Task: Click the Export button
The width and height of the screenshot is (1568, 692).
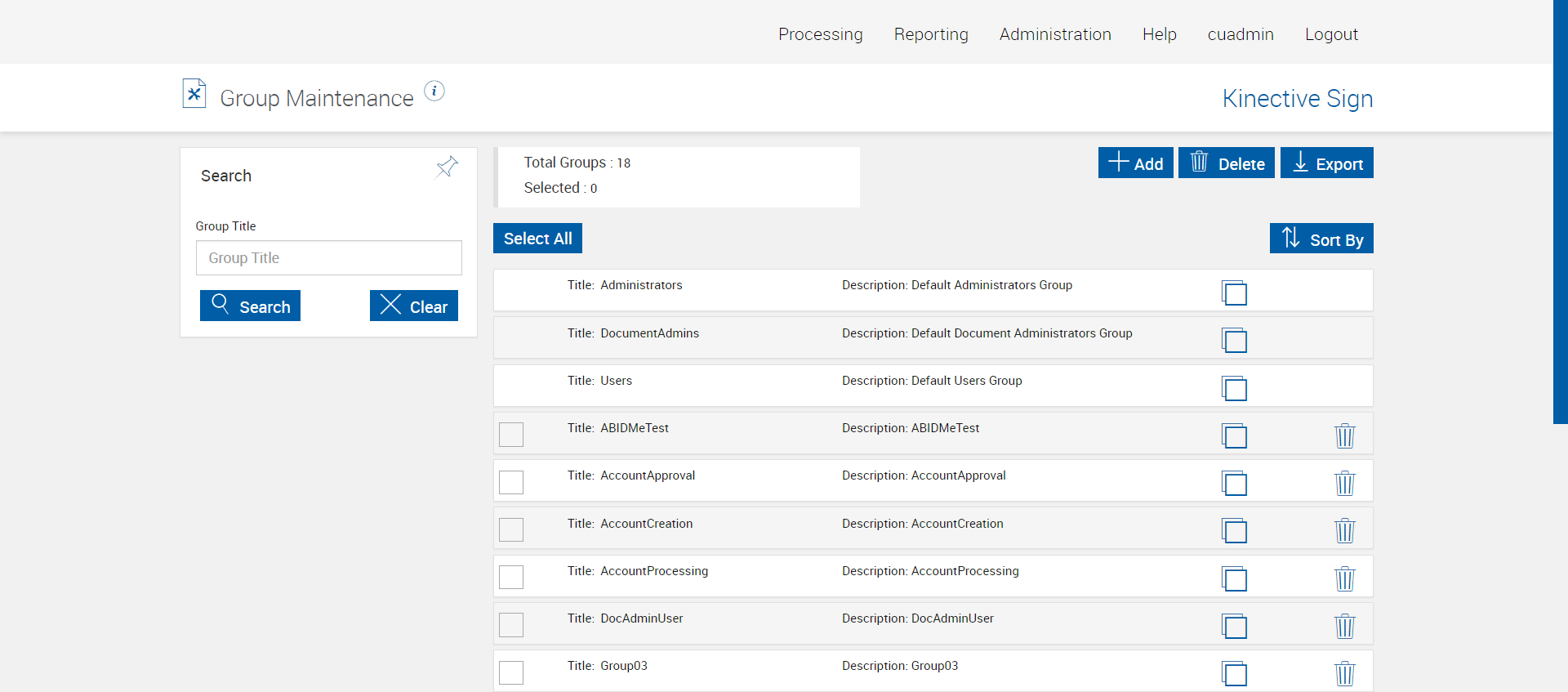Action: pyautogui.click(x=1326, y=163)
